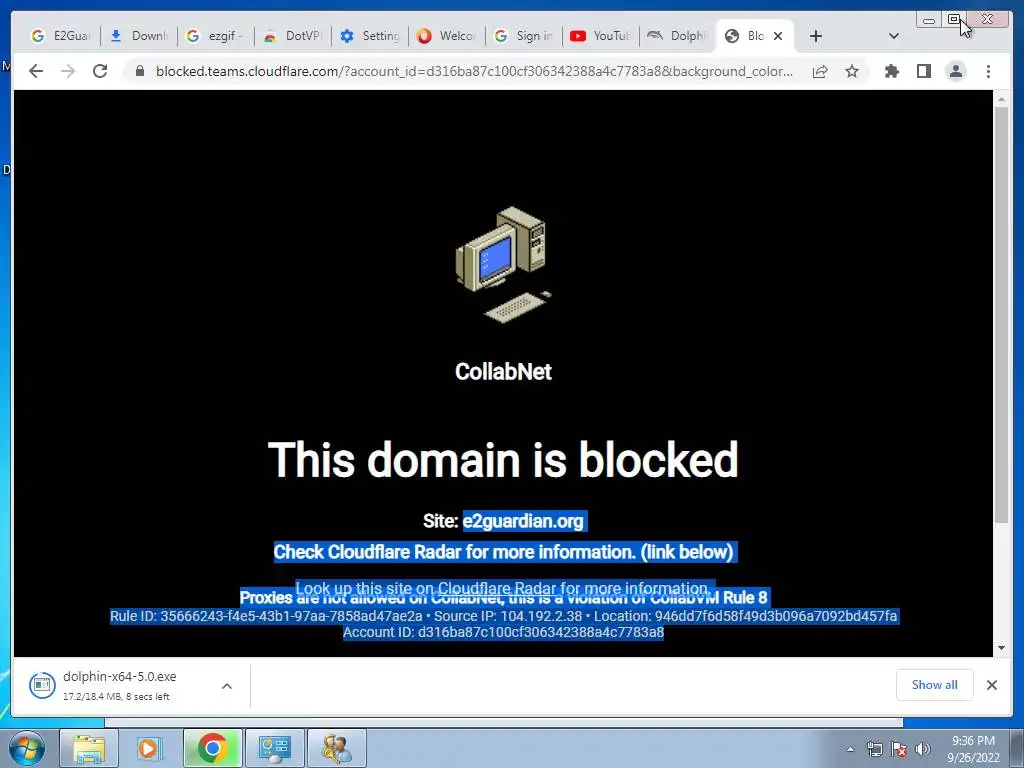Switch to the Sign in tab

click(524, 36)
